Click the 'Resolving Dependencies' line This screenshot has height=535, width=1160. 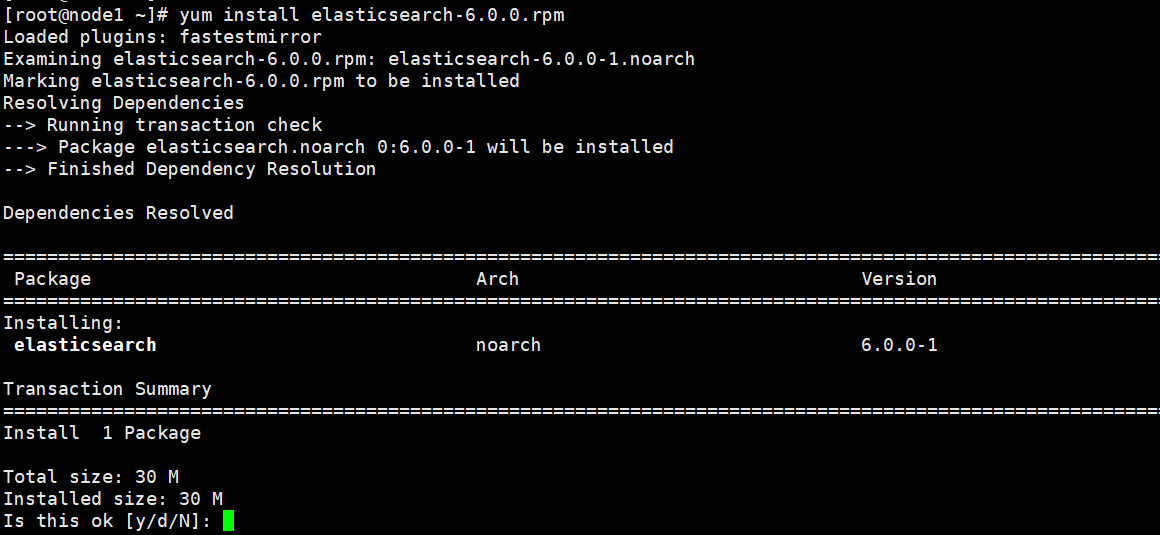pos(124,103)
